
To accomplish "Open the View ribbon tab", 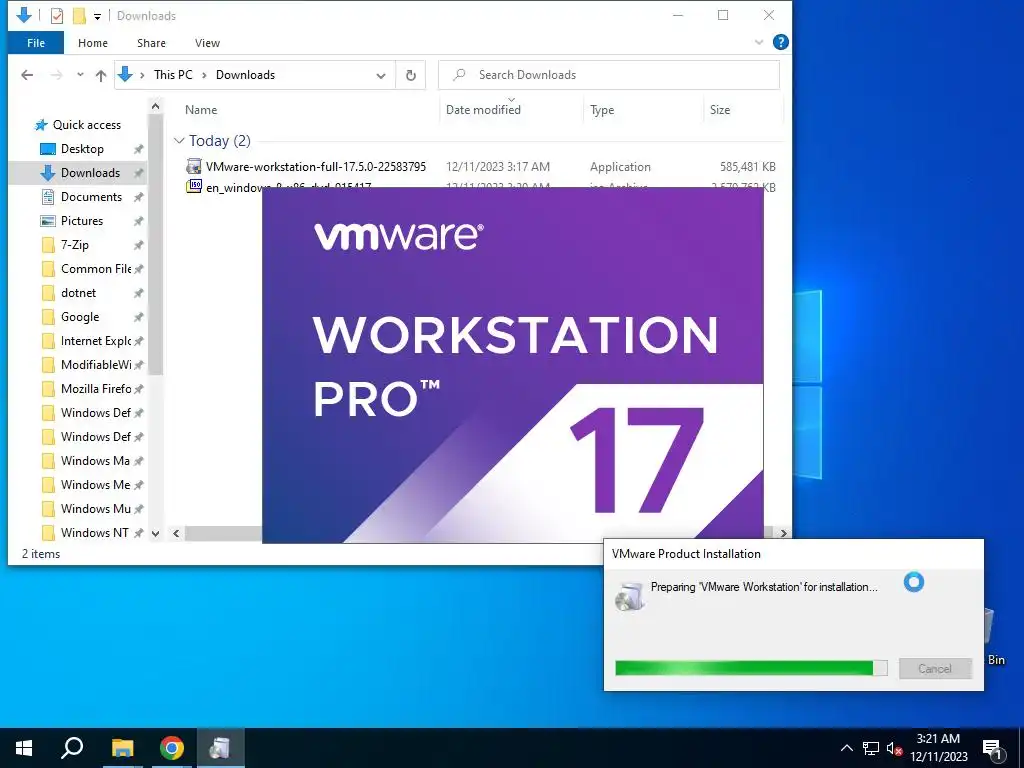I will point(207,43).
